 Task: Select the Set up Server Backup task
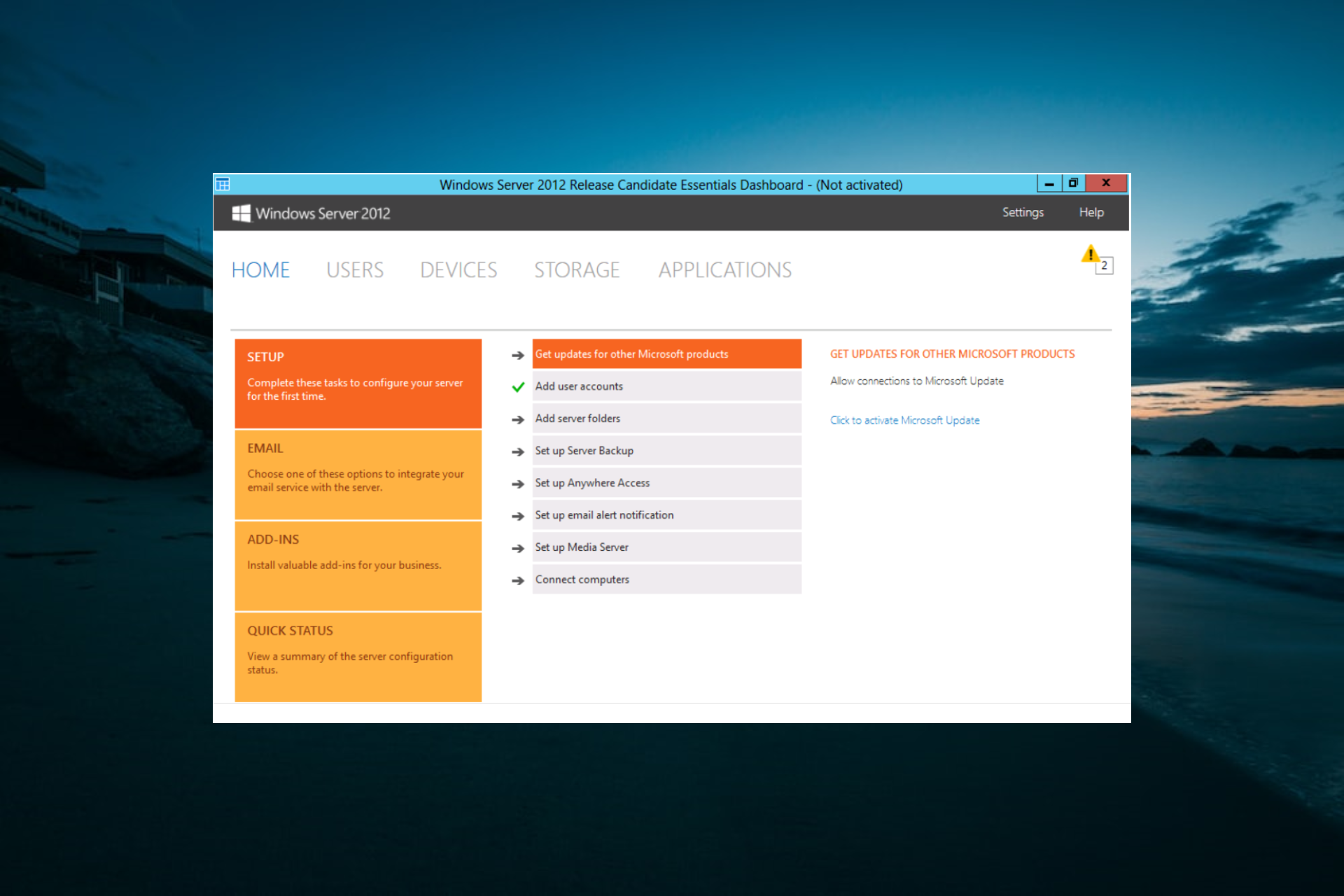667,451
